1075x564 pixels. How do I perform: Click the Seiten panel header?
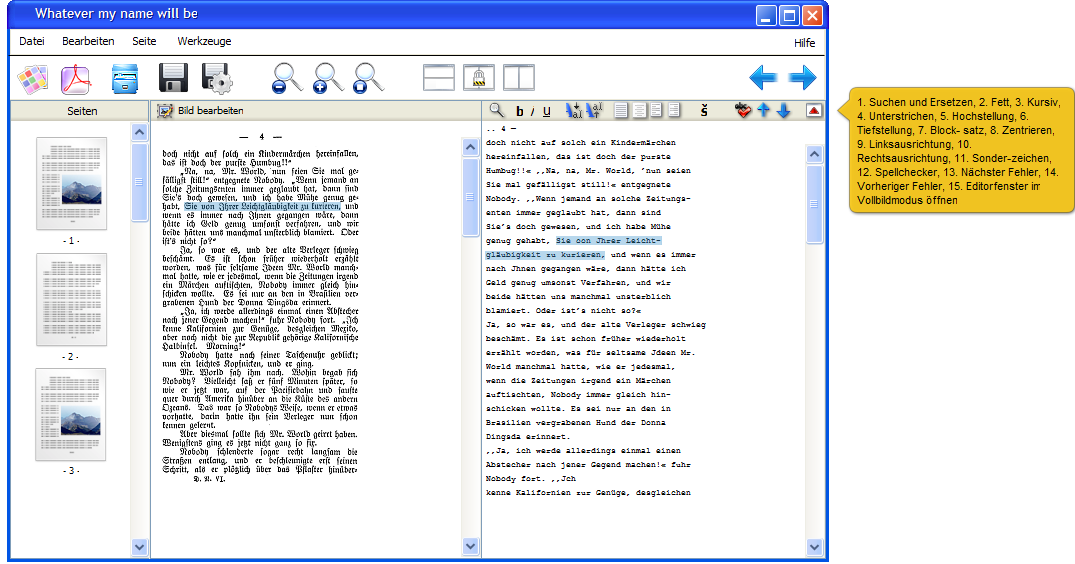(x=82, y=111)
